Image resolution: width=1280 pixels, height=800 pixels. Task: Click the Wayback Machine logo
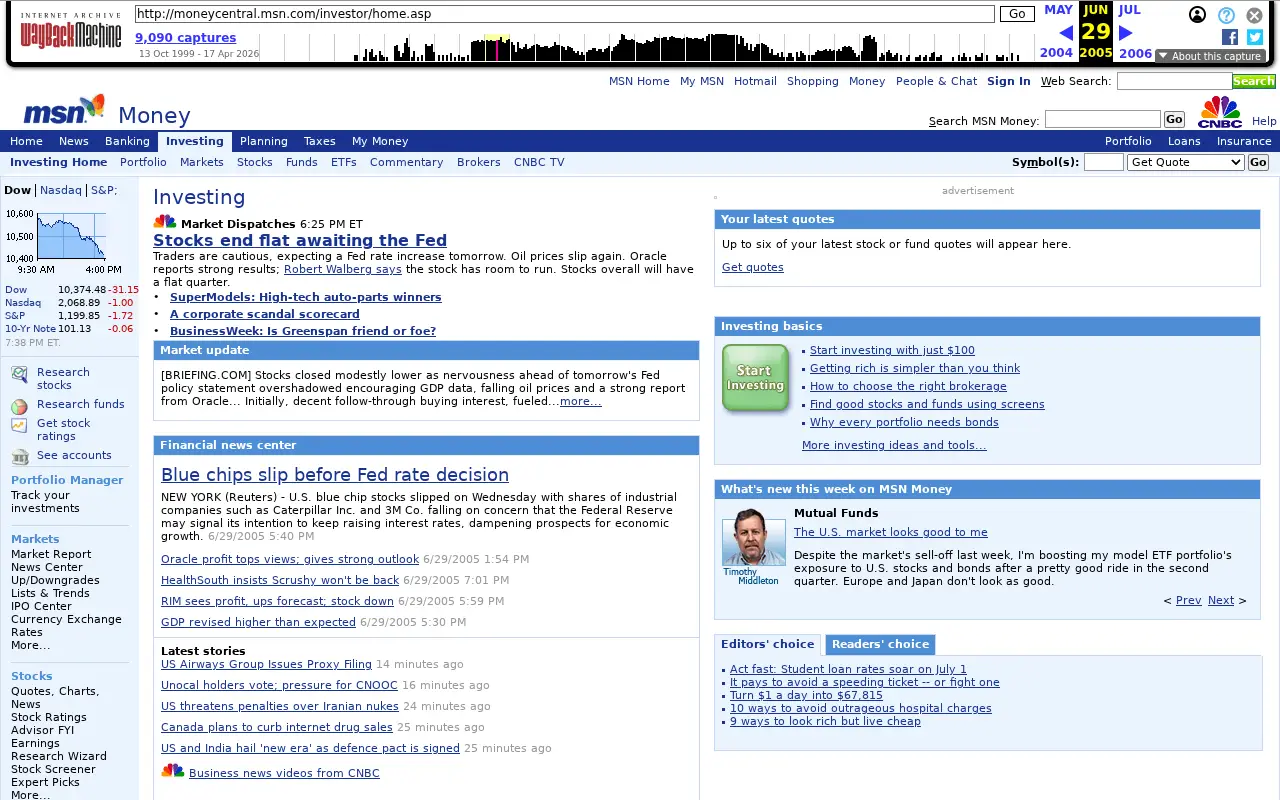pos(71,31)
